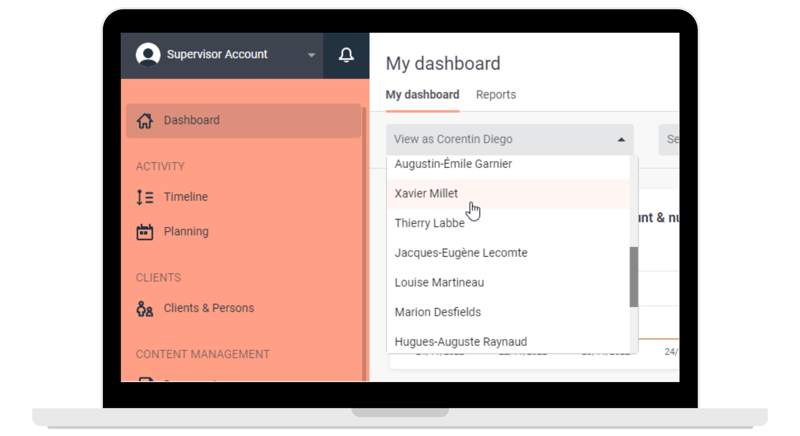The image size is (800, 436).
Task: Click the Supervisor Account avatar icon
Action: click(x=148, y=55)
